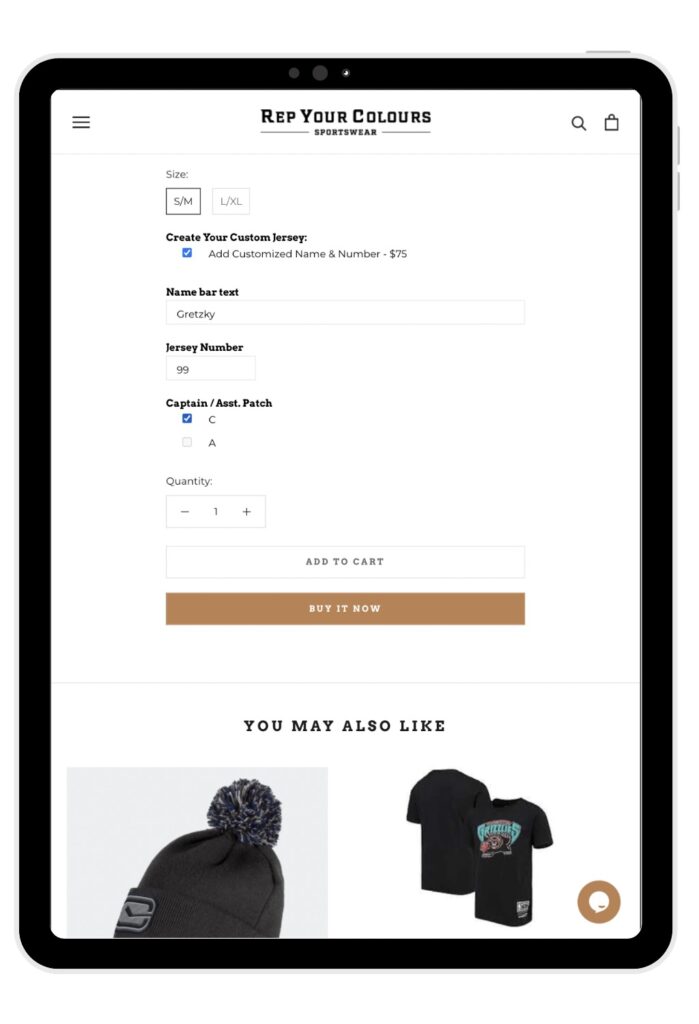Image resolution: width=699 pixels, height=1024 pixels.
Task: Click the Buy It Now button
Action: point(345,609)
